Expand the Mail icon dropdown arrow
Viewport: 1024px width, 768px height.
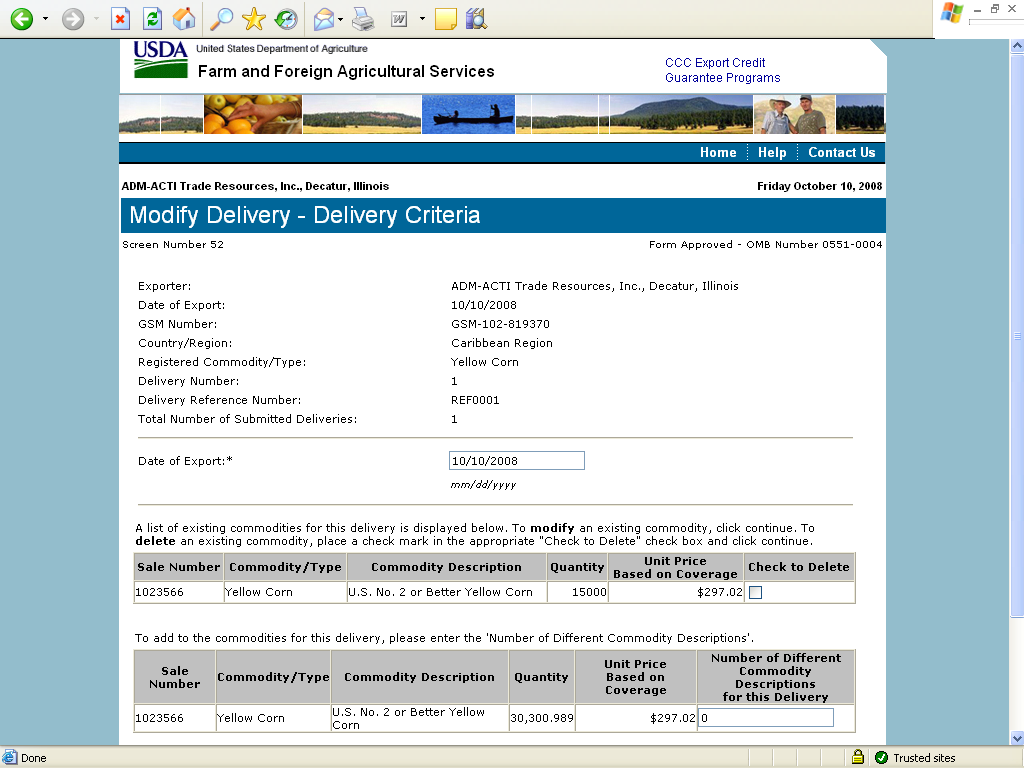click(340, 19)
